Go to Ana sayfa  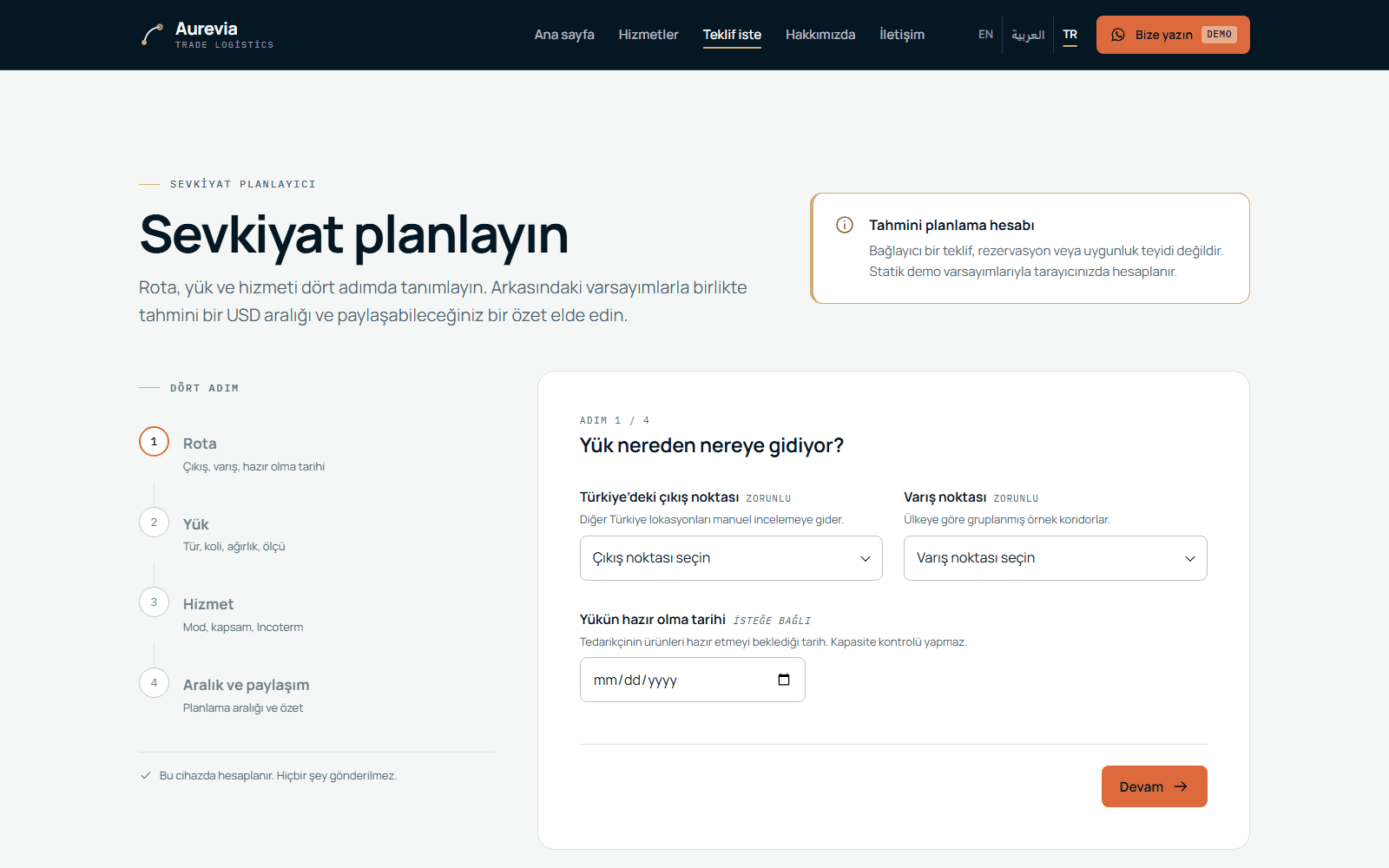click(564, 35)
